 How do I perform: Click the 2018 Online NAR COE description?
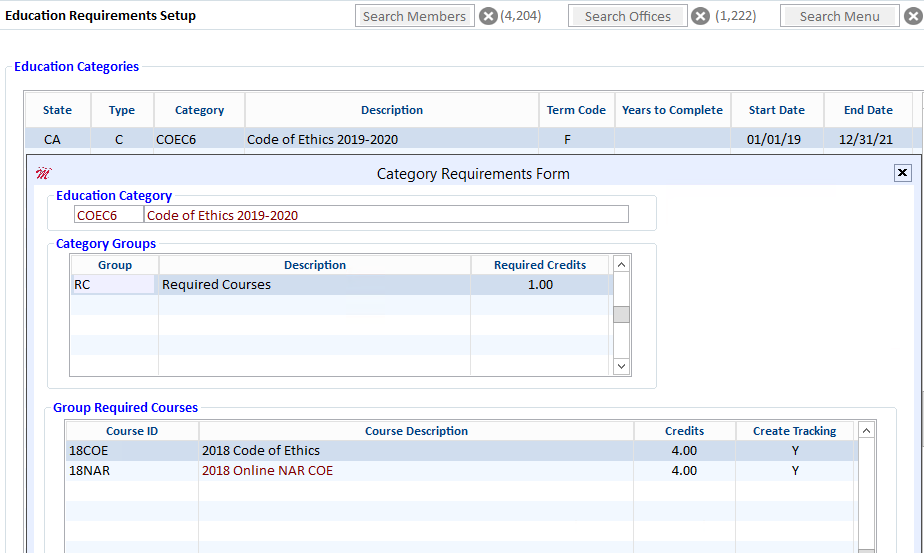point(268,470)
